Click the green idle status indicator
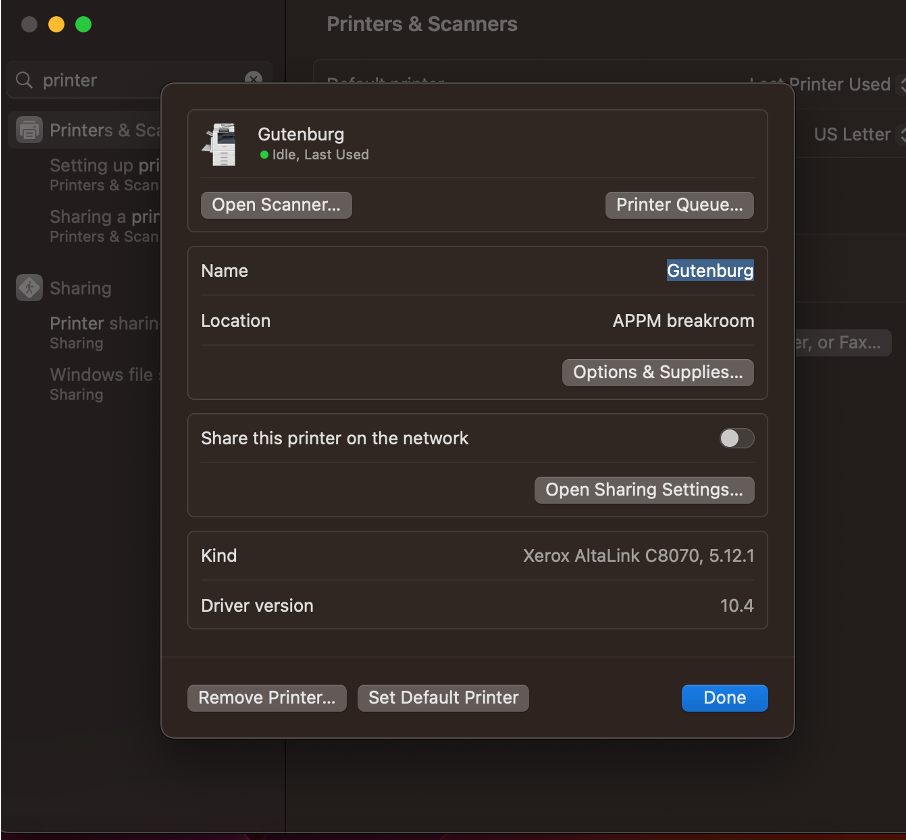 click(x=264, y=155)
